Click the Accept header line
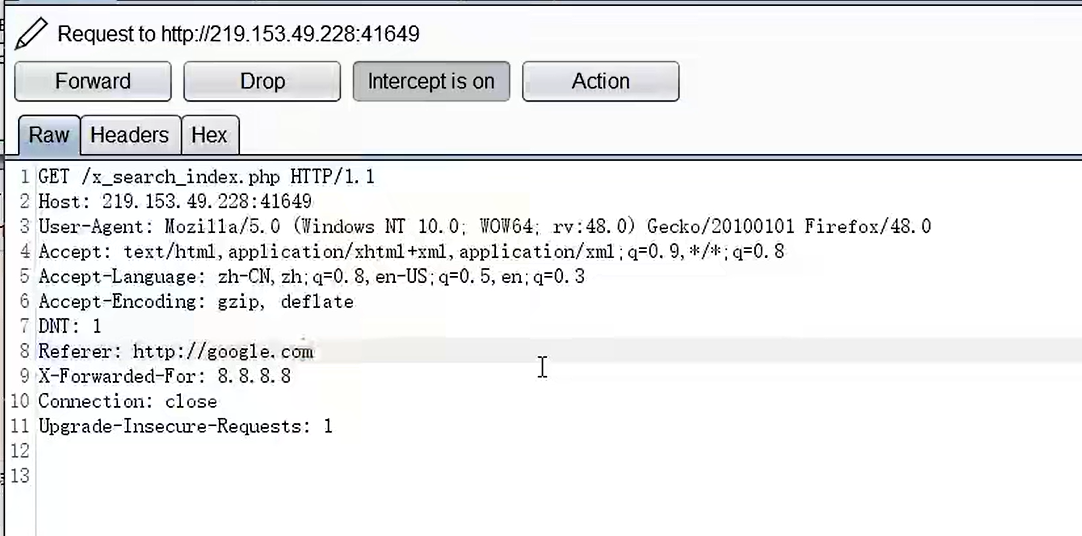Viewport: 1082px width, 536px height. 411,251
